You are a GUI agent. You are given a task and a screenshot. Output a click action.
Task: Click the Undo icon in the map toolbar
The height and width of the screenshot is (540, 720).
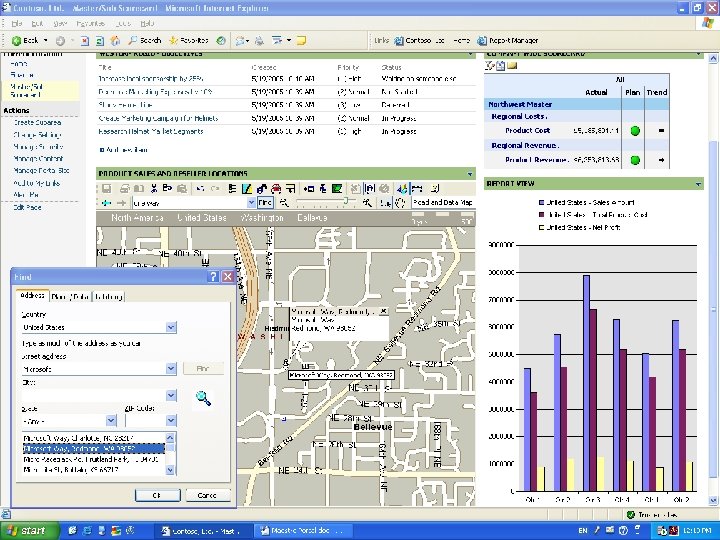(200, 189)
